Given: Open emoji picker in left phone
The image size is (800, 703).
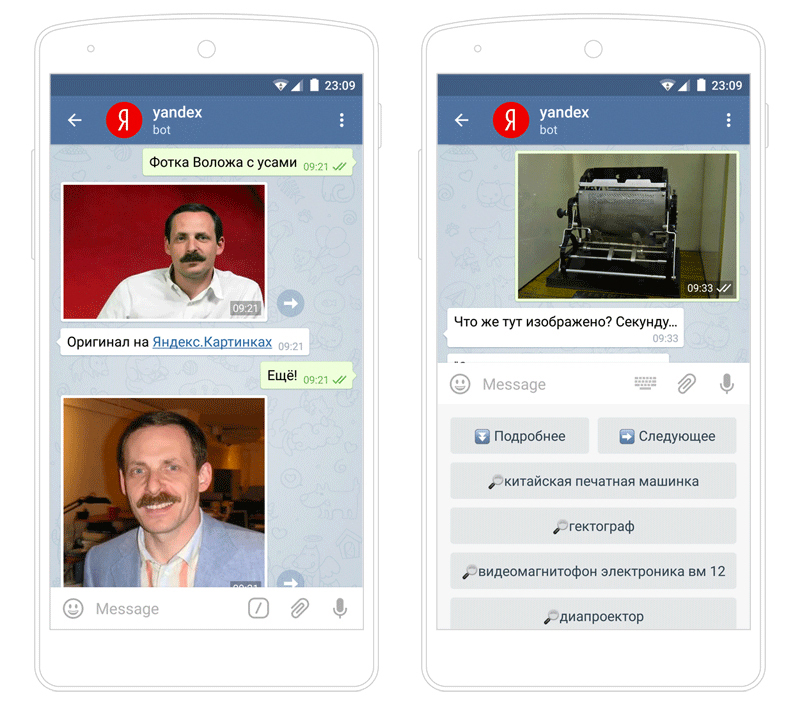Looking at the screenshot, I should (73, 608).
